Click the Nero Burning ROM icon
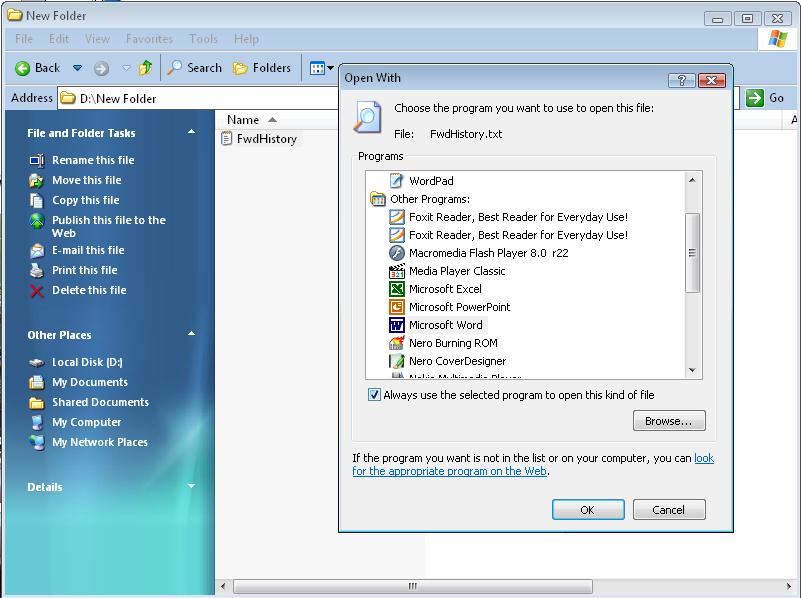 (396, 343)
